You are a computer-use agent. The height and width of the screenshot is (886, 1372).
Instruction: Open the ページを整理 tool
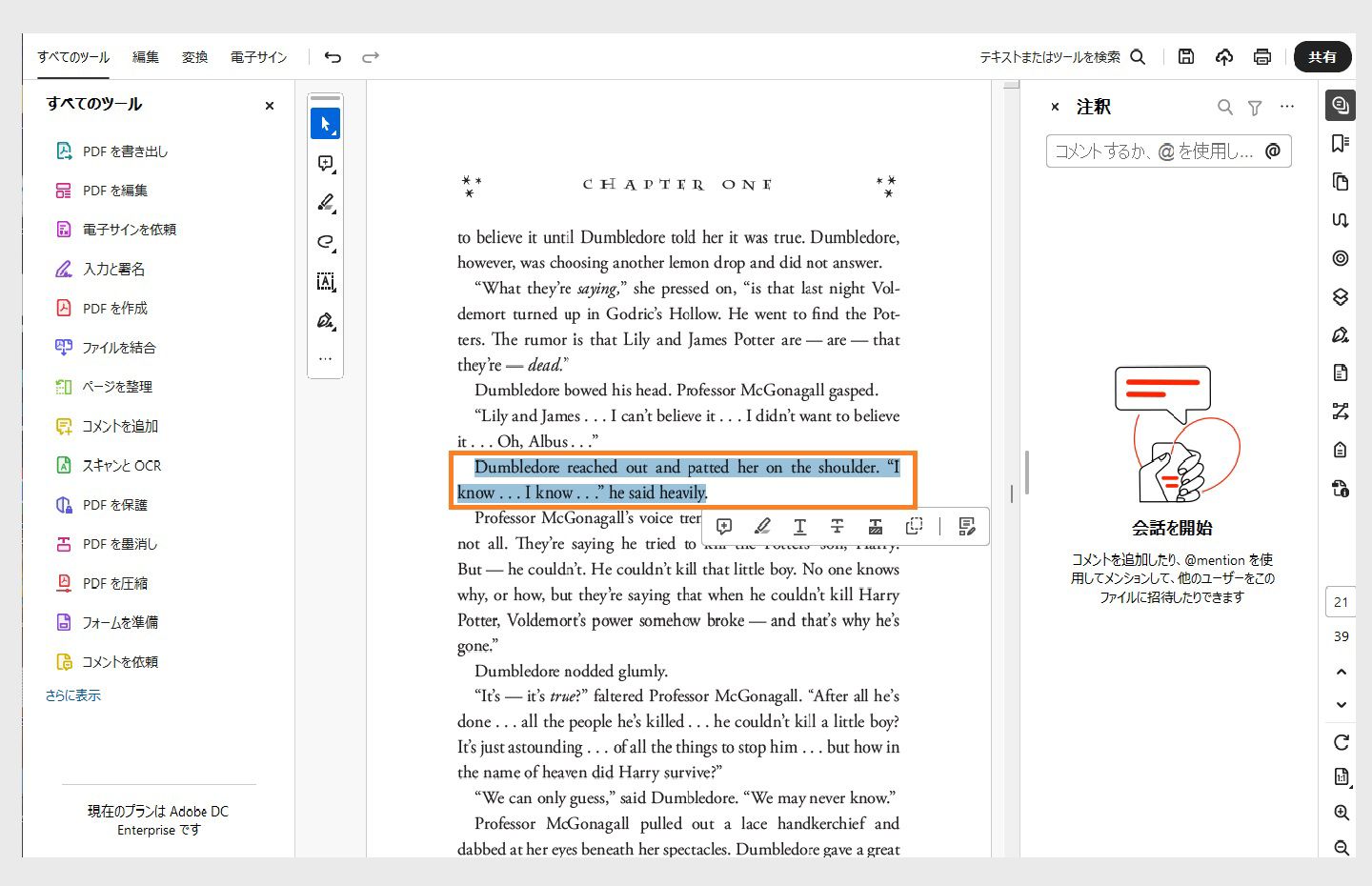(x=103, y=387)
